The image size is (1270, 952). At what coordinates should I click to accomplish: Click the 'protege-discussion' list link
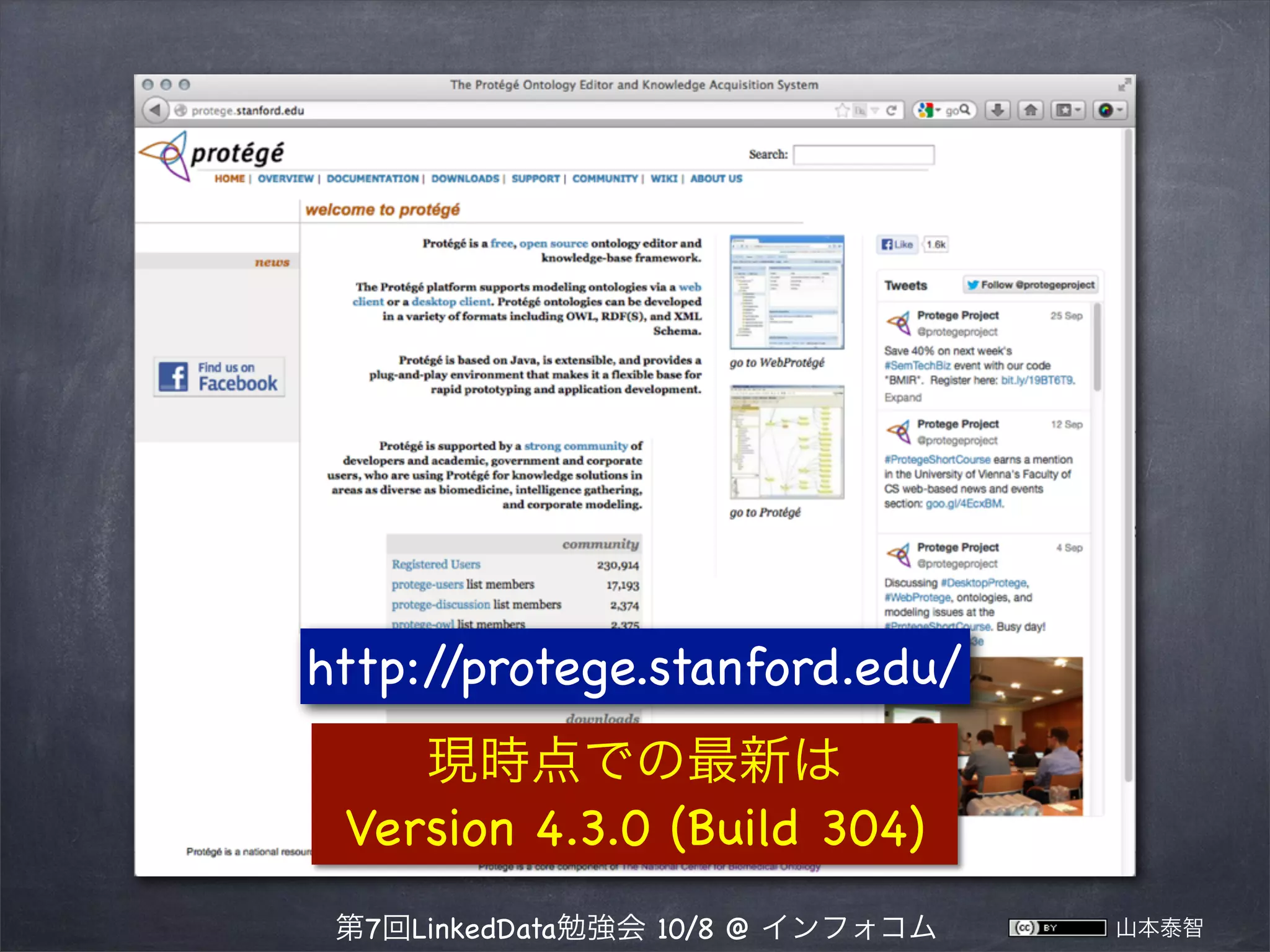point(441,604)
